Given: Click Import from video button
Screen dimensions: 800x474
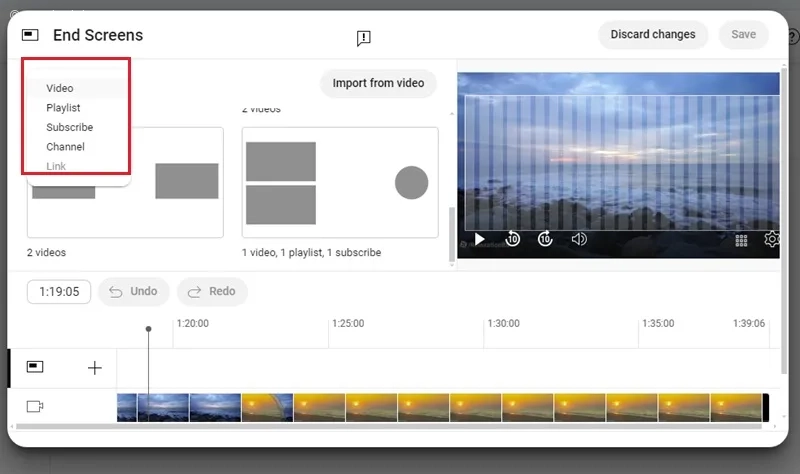Looking at the screenshot, I should pos(378,83).
